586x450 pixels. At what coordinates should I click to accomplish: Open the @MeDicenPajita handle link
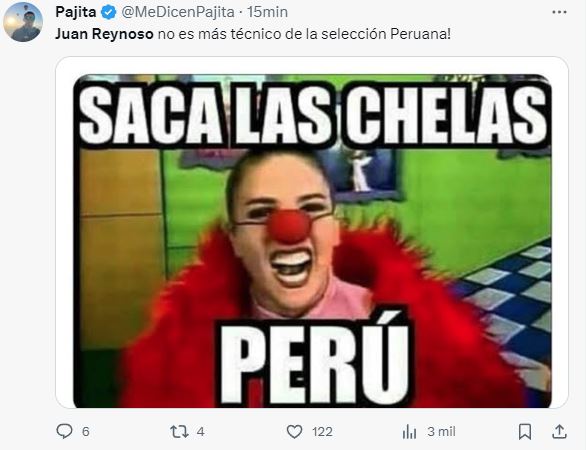pos(178,12)
